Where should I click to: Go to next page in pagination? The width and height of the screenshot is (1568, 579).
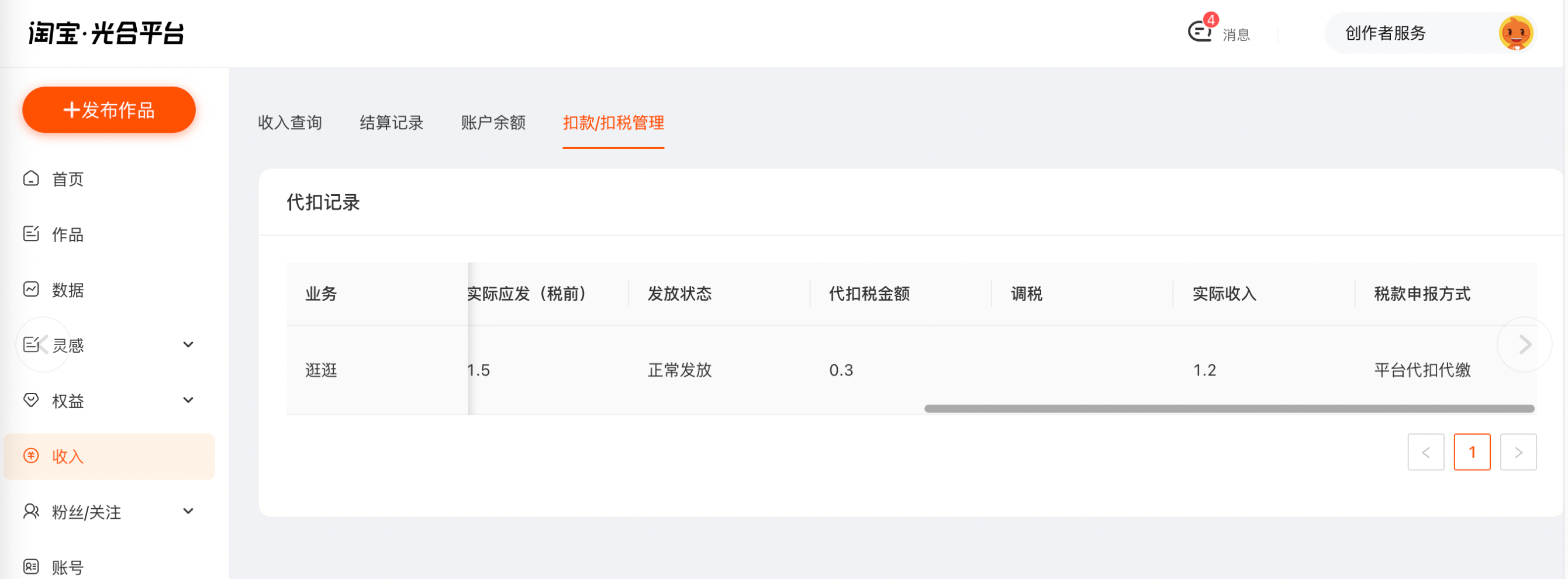point(1518,452)
